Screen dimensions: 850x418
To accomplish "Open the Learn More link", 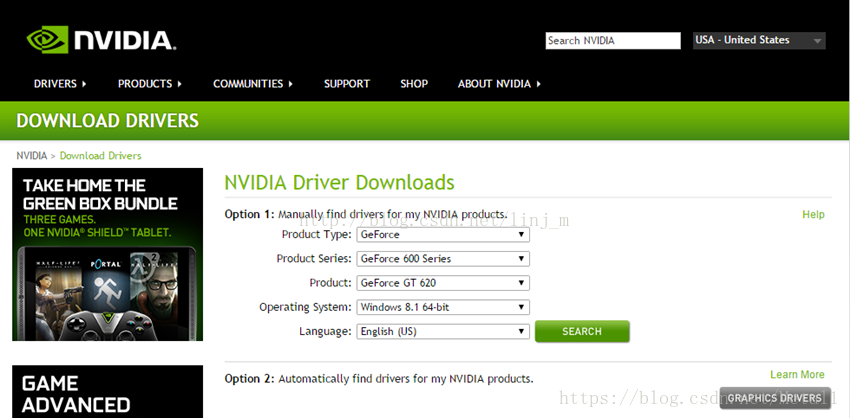I will [797, 375].
